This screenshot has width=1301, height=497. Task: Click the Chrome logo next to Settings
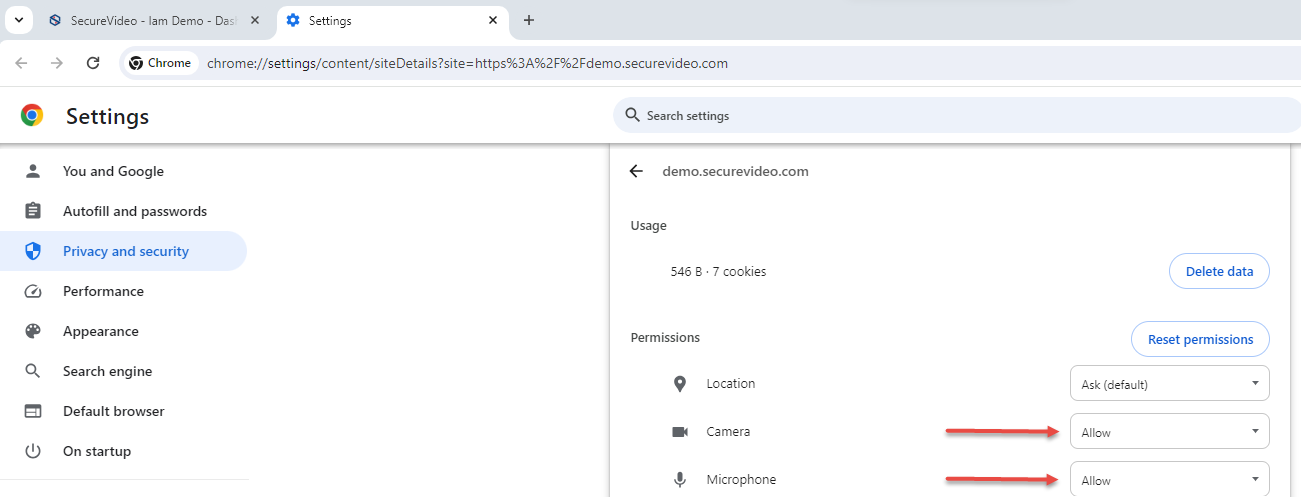pyautogui.click(x=32, y=116)
